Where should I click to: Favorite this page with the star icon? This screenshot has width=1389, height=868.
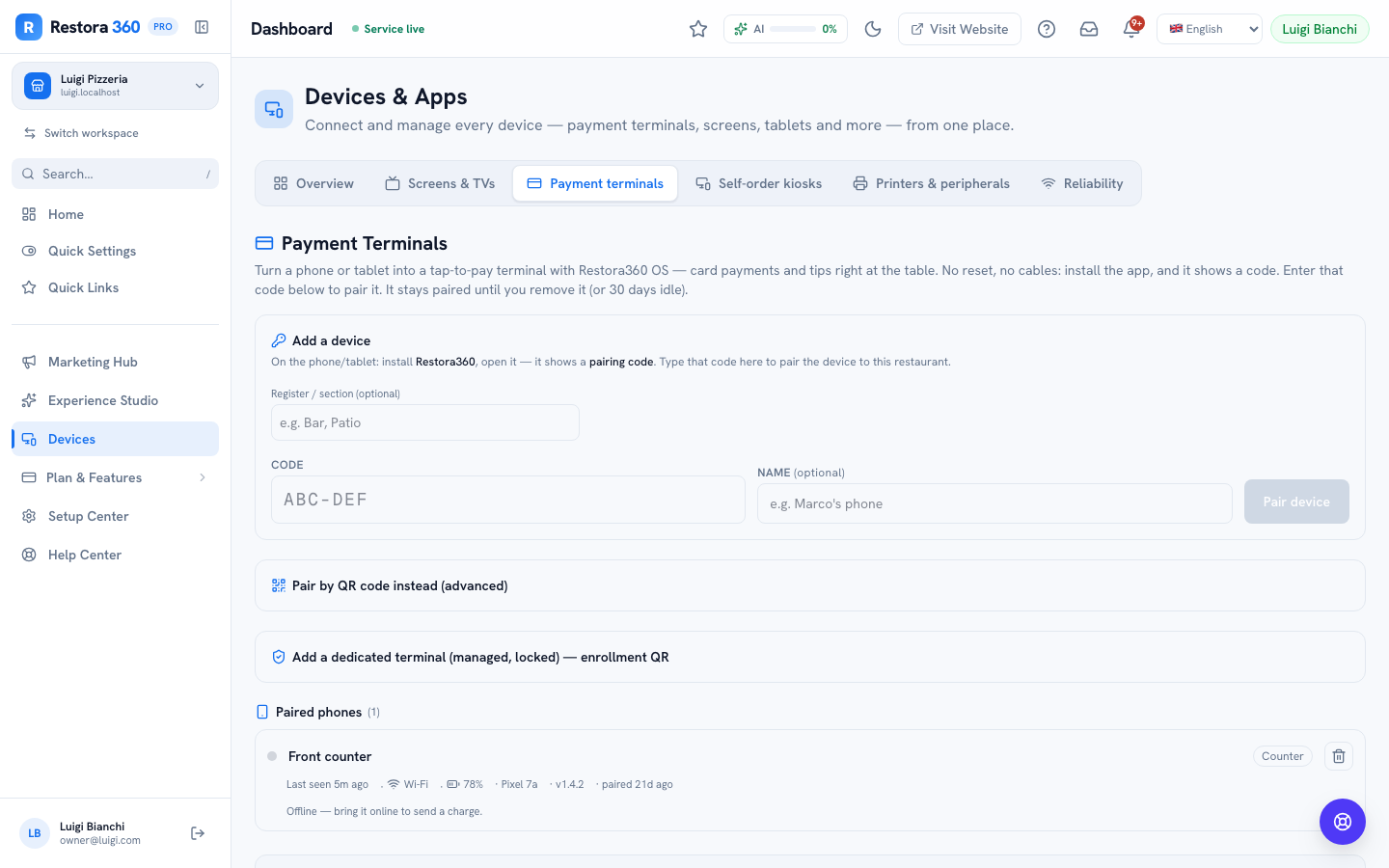point(698,29)
